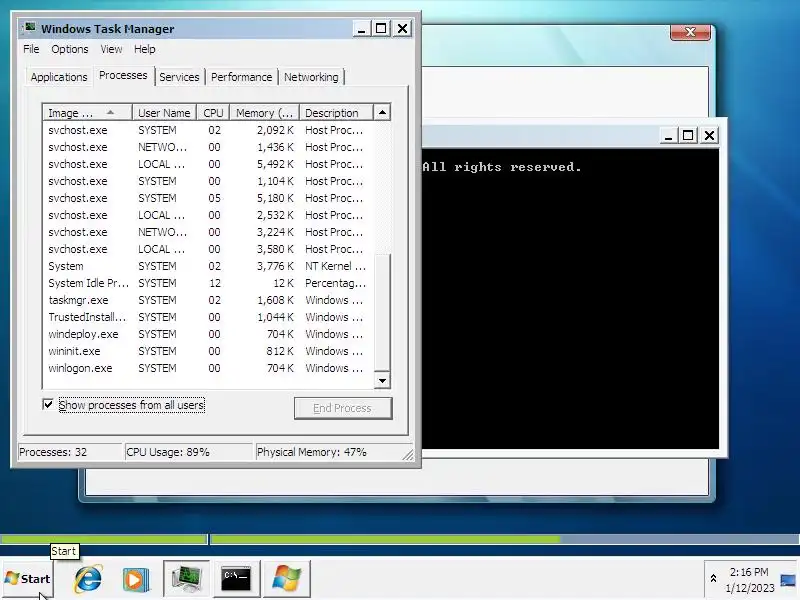Sort by the Image Name column
800x600 pixels.
(x=87, y=112)
